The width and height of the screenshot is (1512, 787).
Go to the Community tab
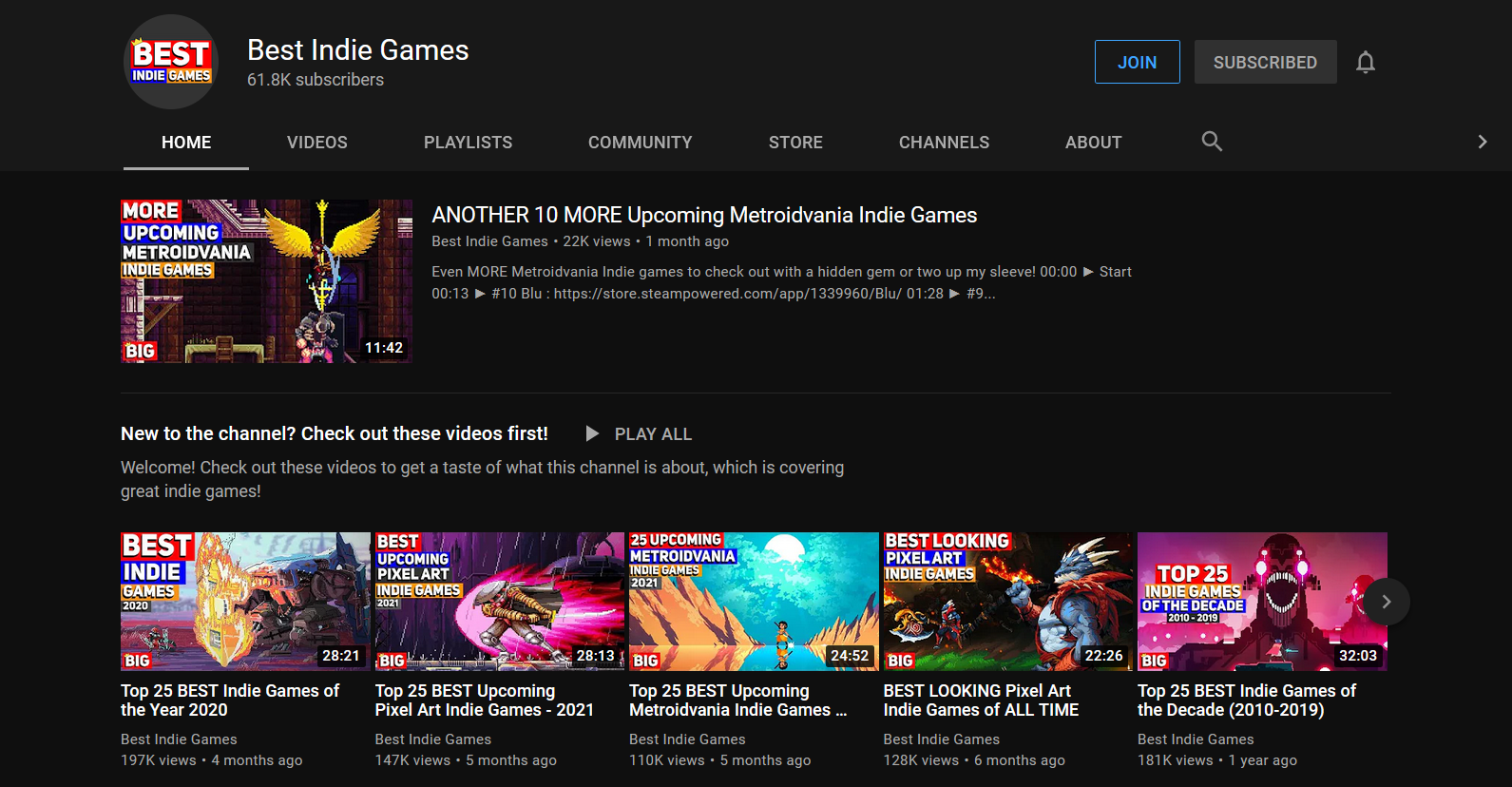click(x=640, y=143)
